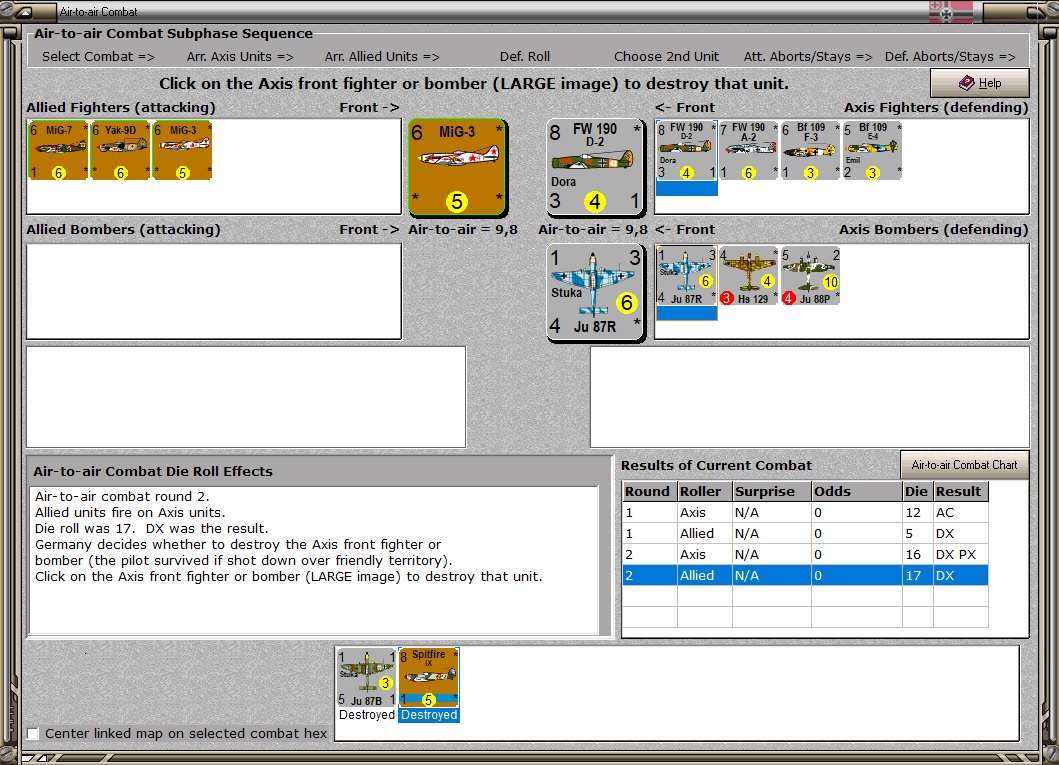Open the Help button
The image size is (1059, 765).
980,83
